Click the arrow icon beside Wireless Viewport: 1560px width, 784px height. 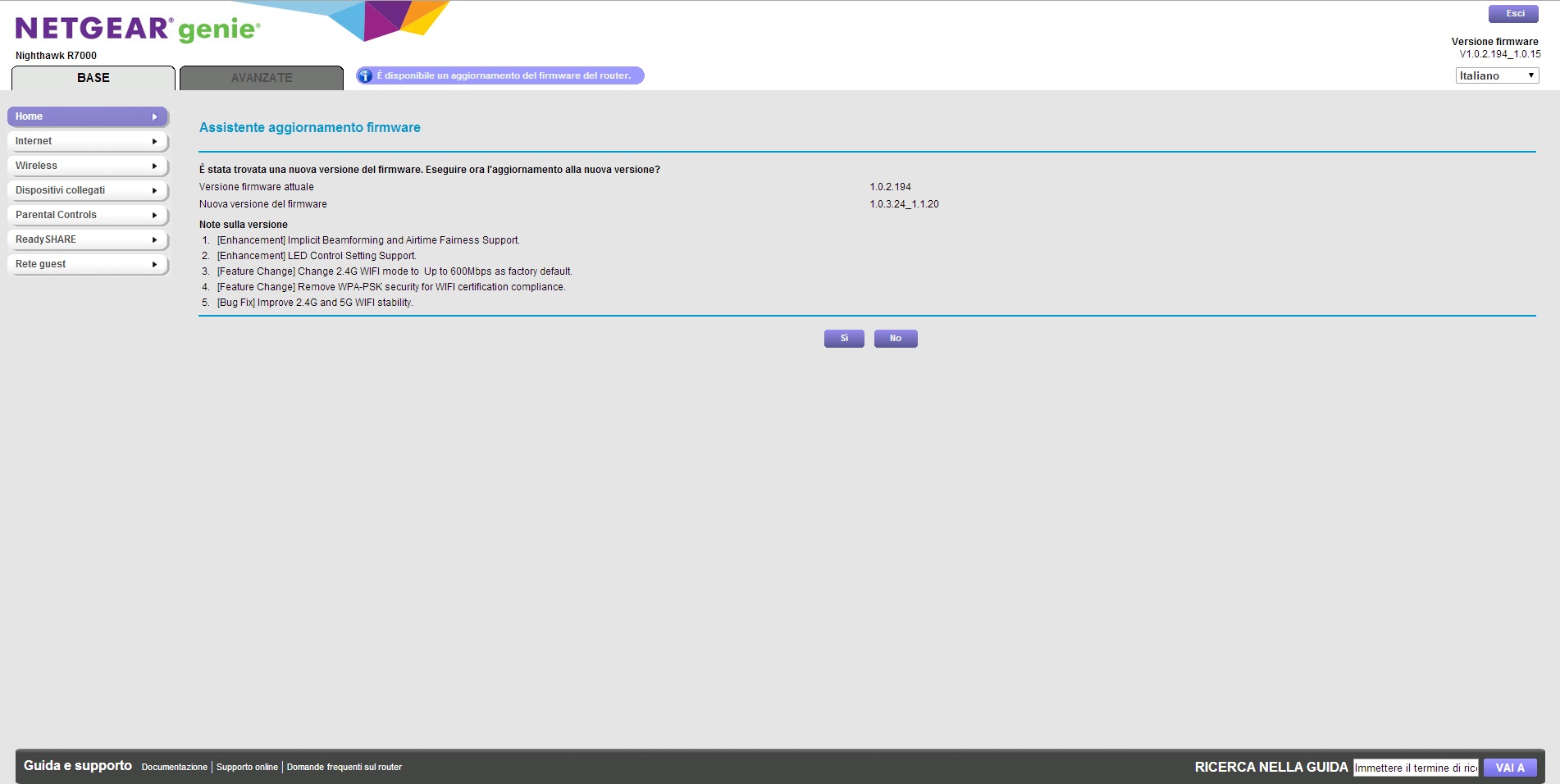pyautogui.click(x=154, y=166)
